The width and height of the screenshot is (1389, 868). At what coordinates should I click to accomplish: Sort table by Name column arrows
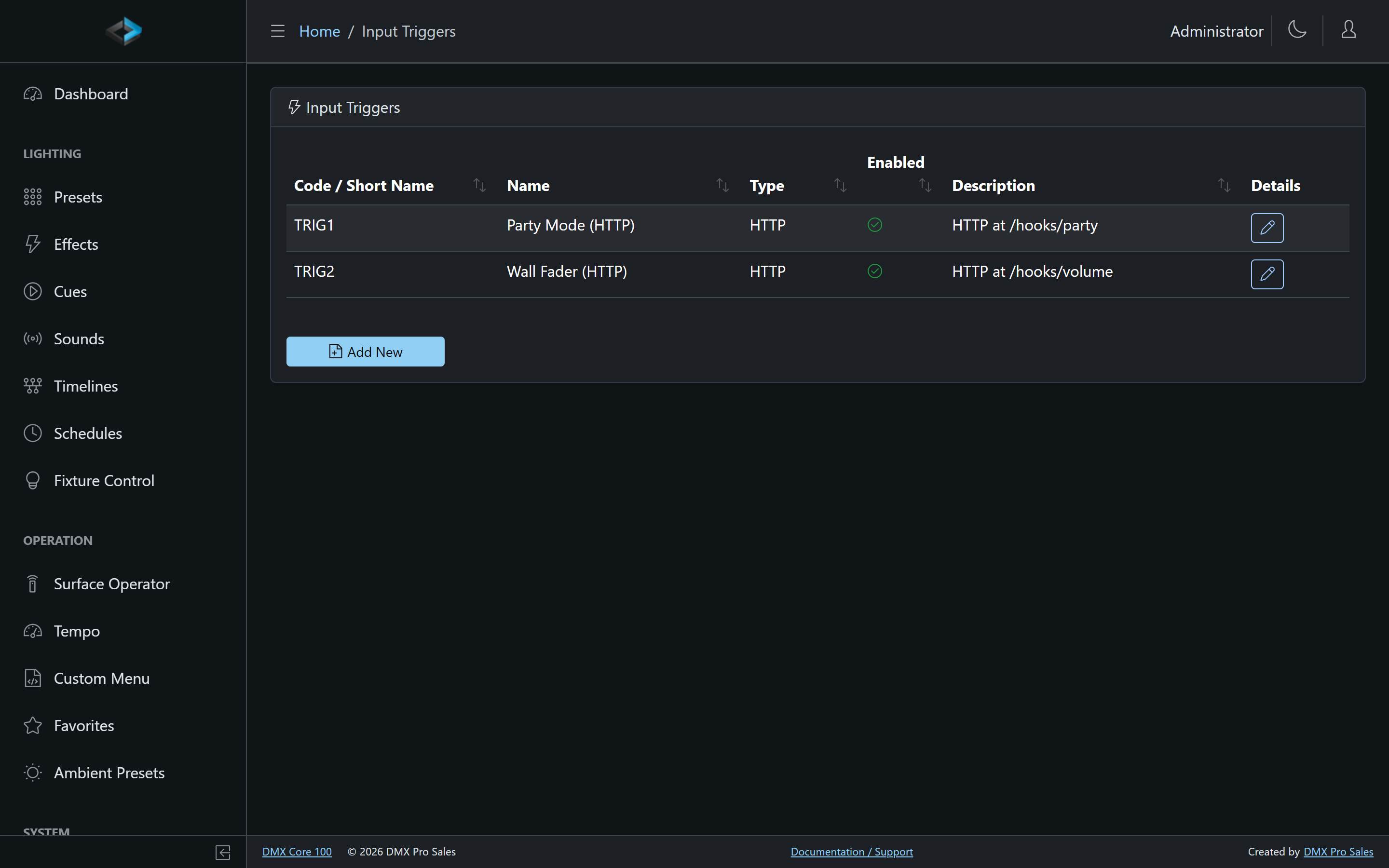pyautogui.click(x=722, y=186)
